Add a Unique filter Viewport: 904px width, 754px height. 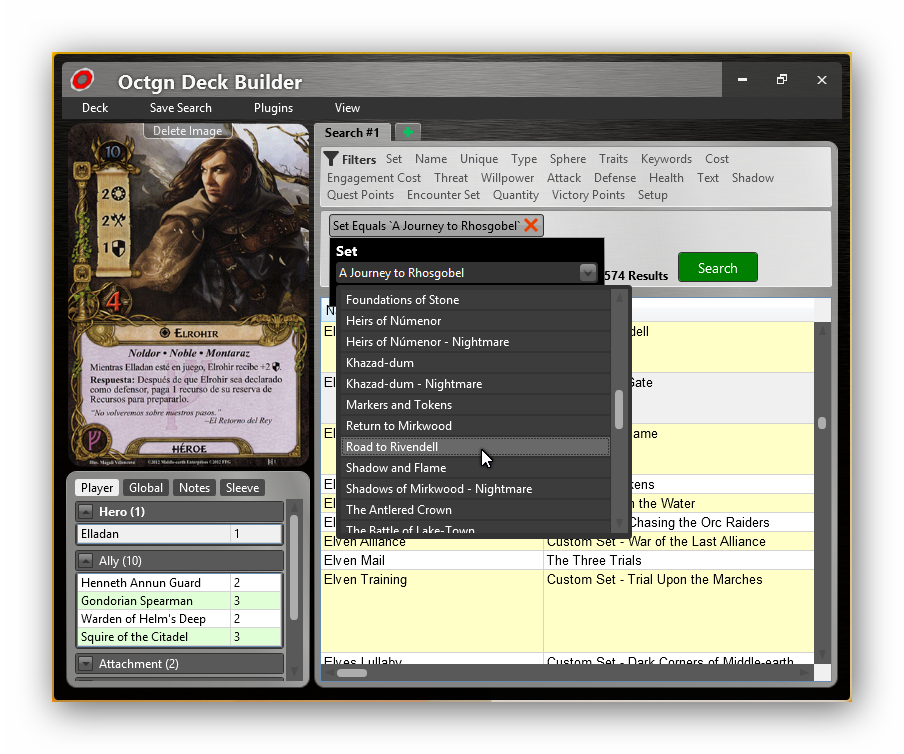click(x=479, y=159)
